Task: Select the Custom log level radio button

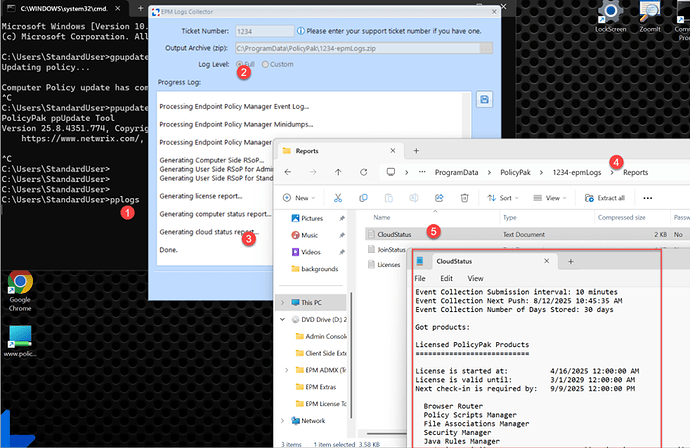Action: pos(265,64)
